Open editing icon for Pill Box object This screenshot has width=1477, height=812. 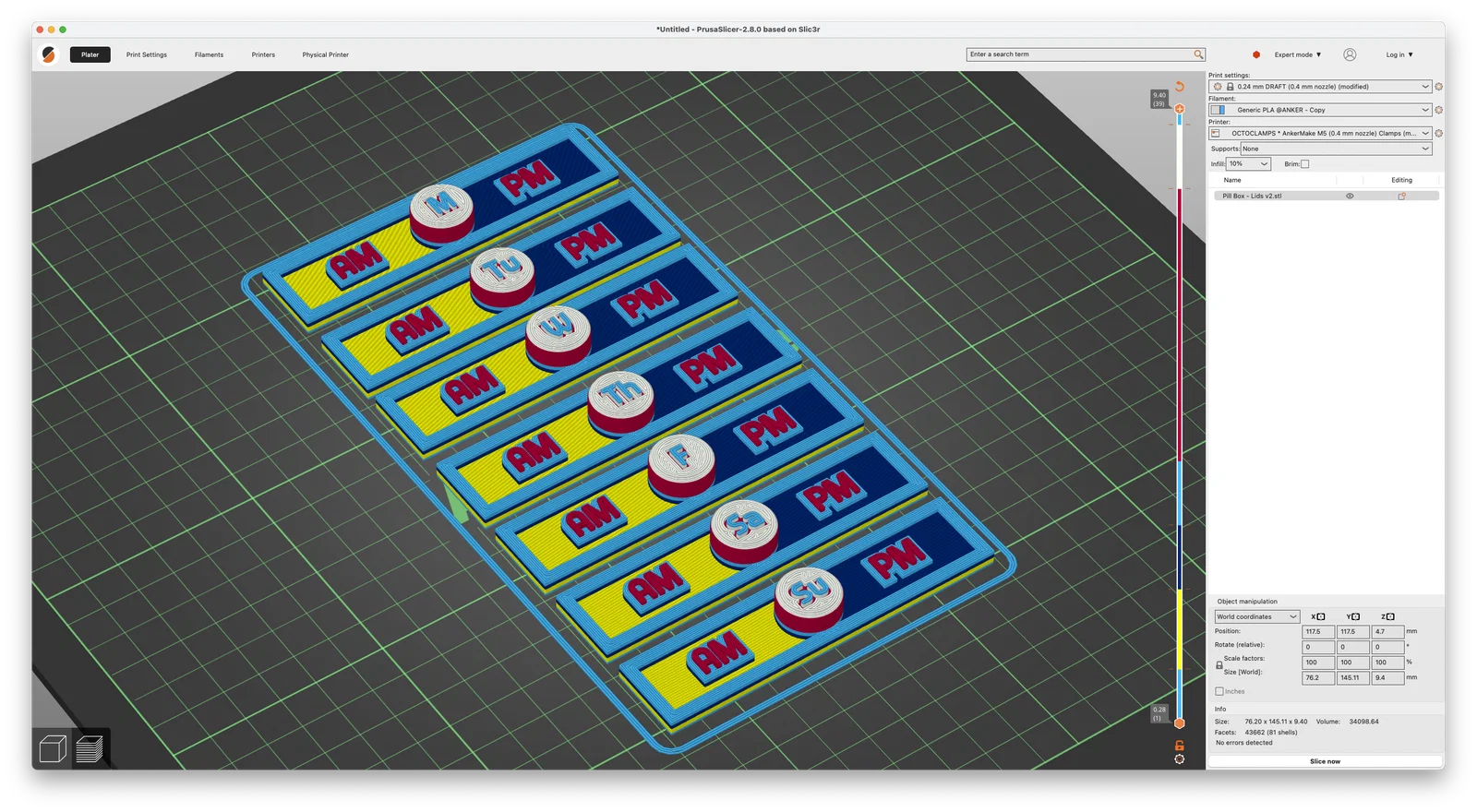coord(1401,196)
